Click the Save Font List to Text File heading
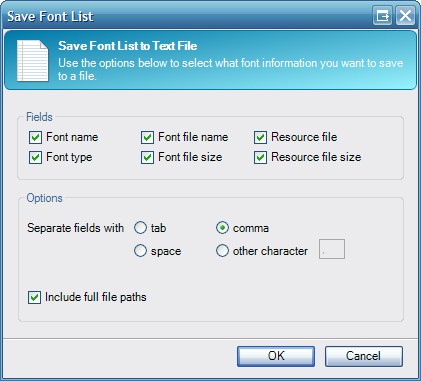 click(x=128, y=46)
